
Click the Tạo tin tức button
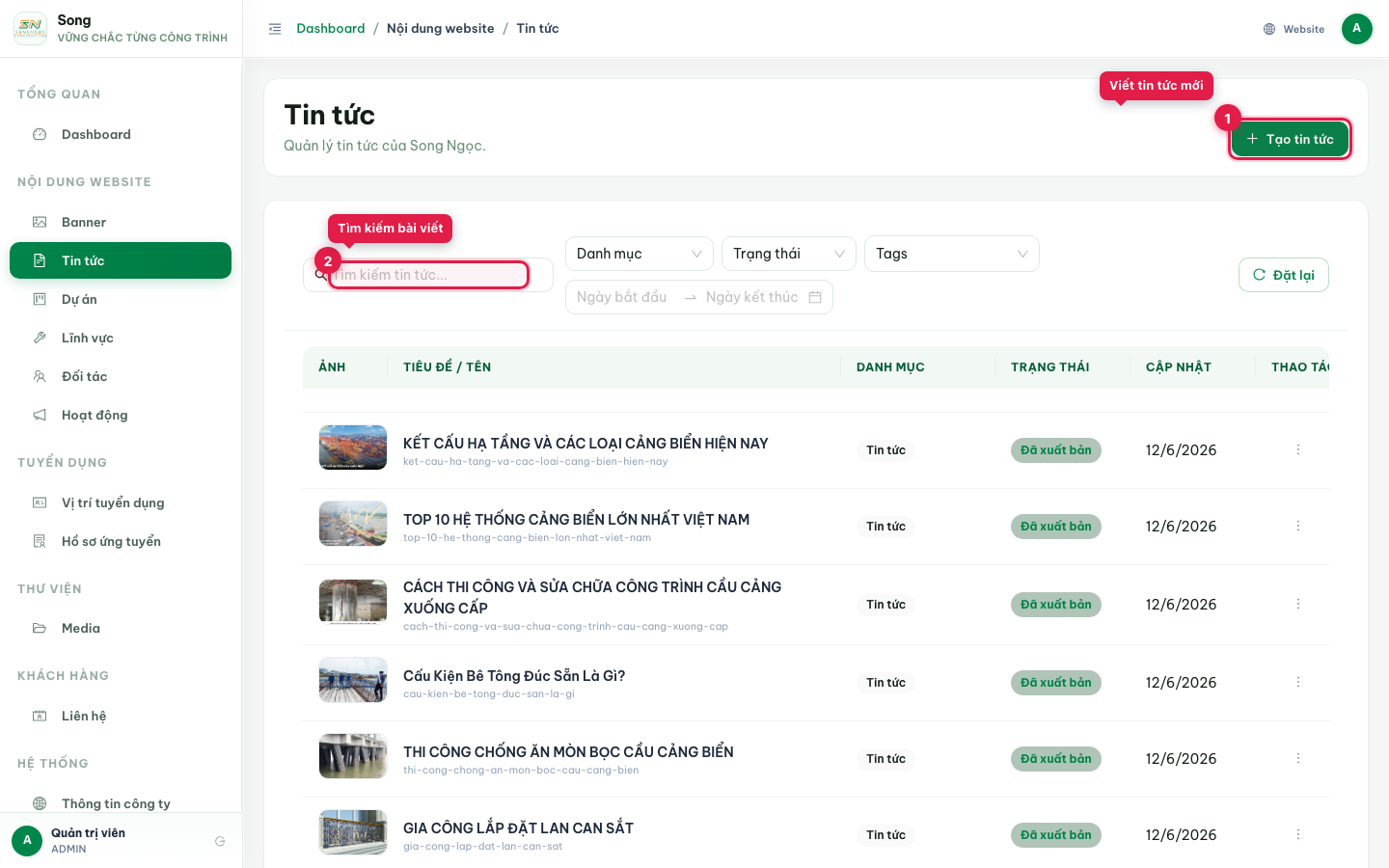1290,139
